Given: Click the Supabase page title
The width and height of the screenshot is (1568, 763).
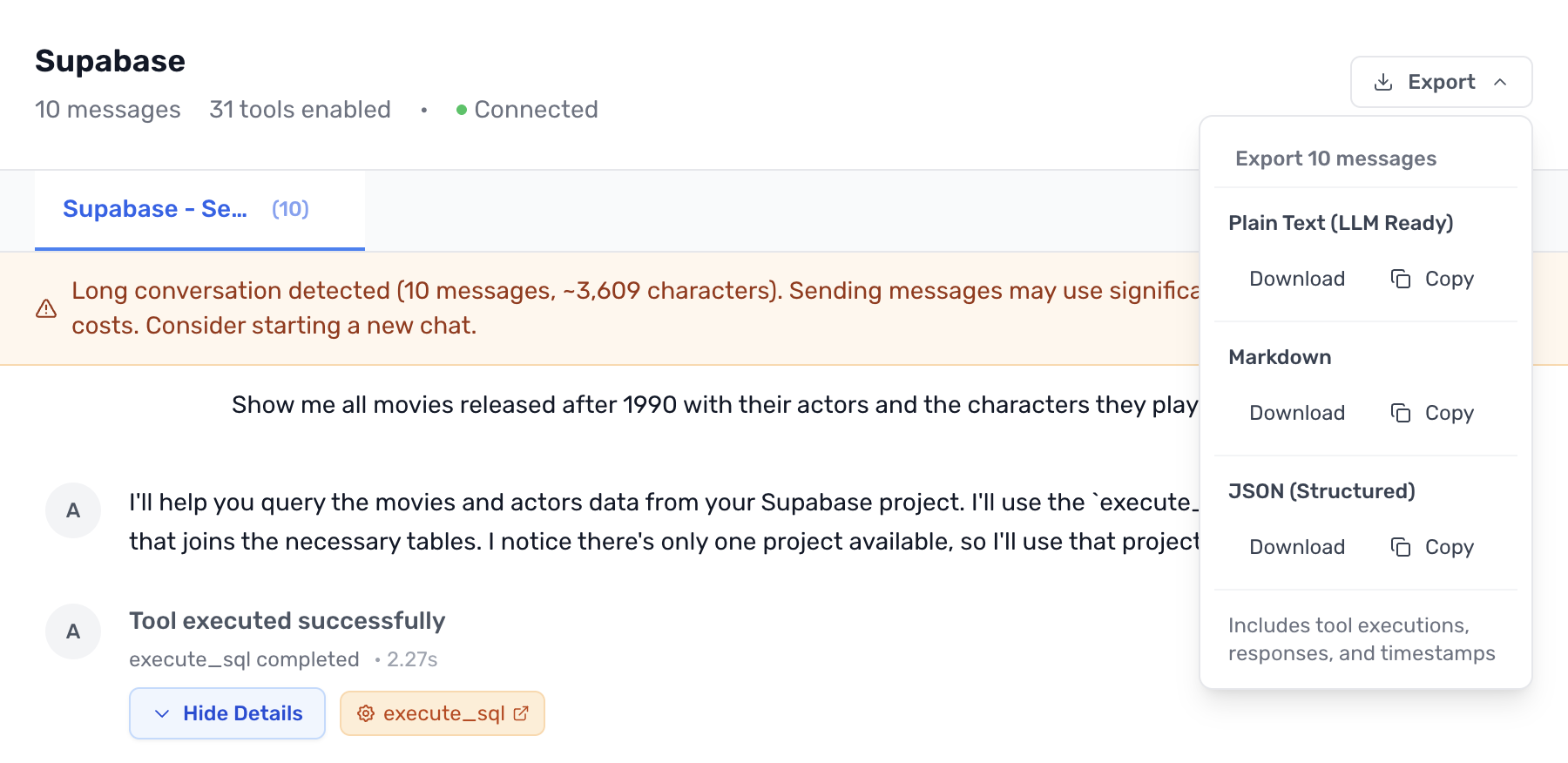Looking at the screenshot, I should [110, 61].
